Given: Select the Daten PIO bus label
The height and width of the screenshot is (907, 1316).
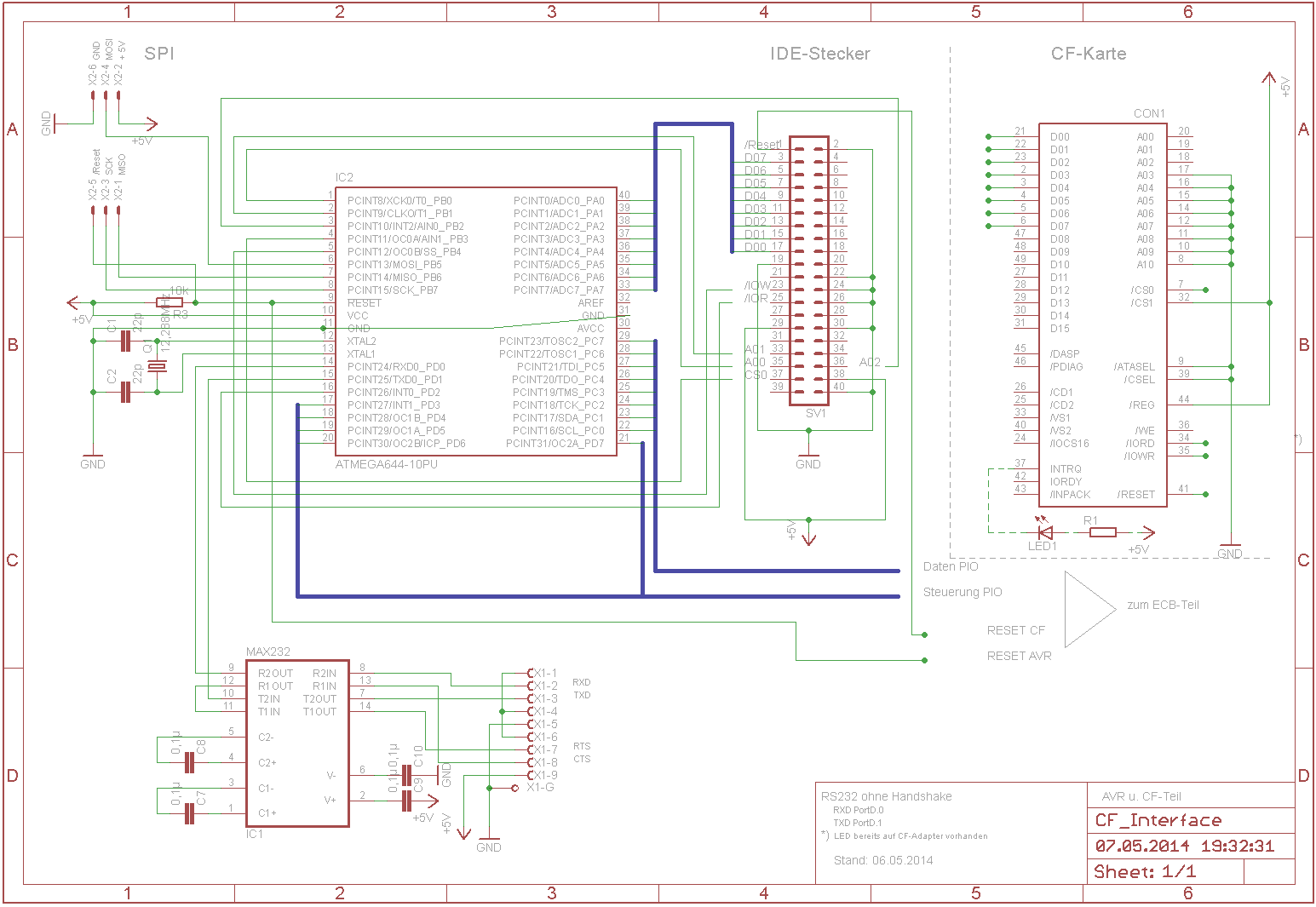Looking at the screenshot, I should [951, 566].
